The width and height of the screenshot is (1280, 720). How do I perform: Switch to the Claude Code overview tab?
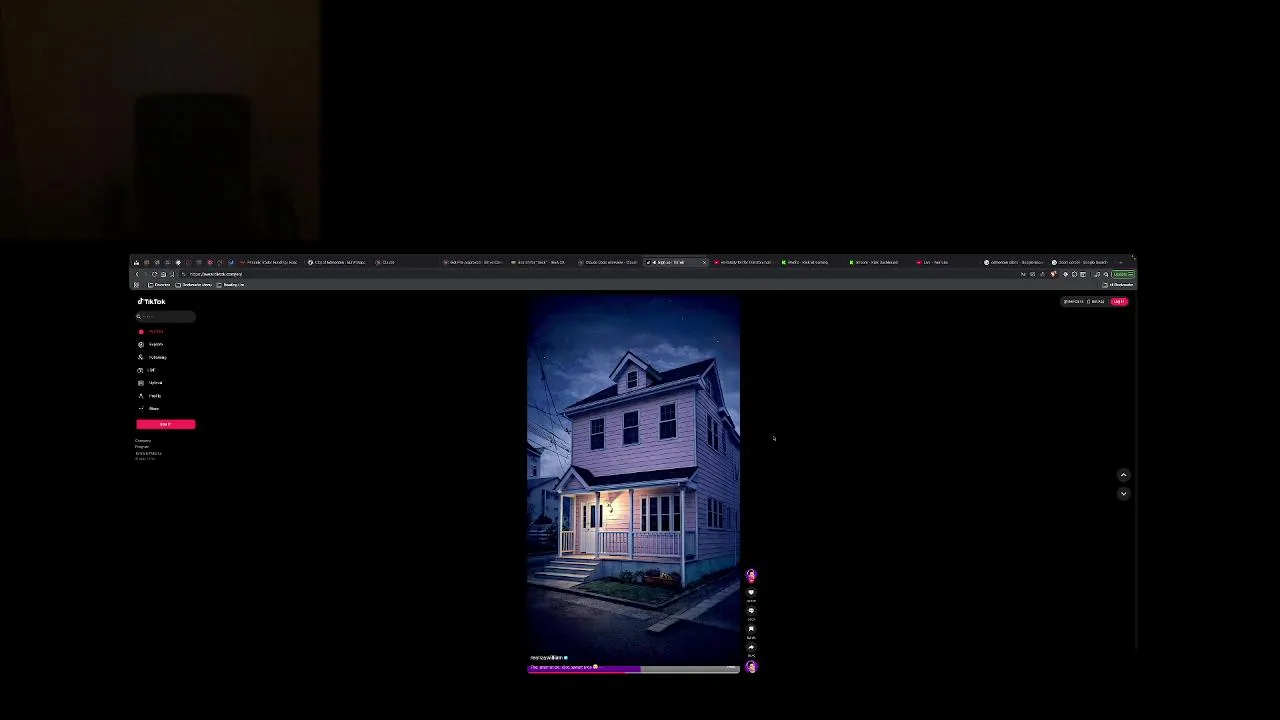coord(608,262)
